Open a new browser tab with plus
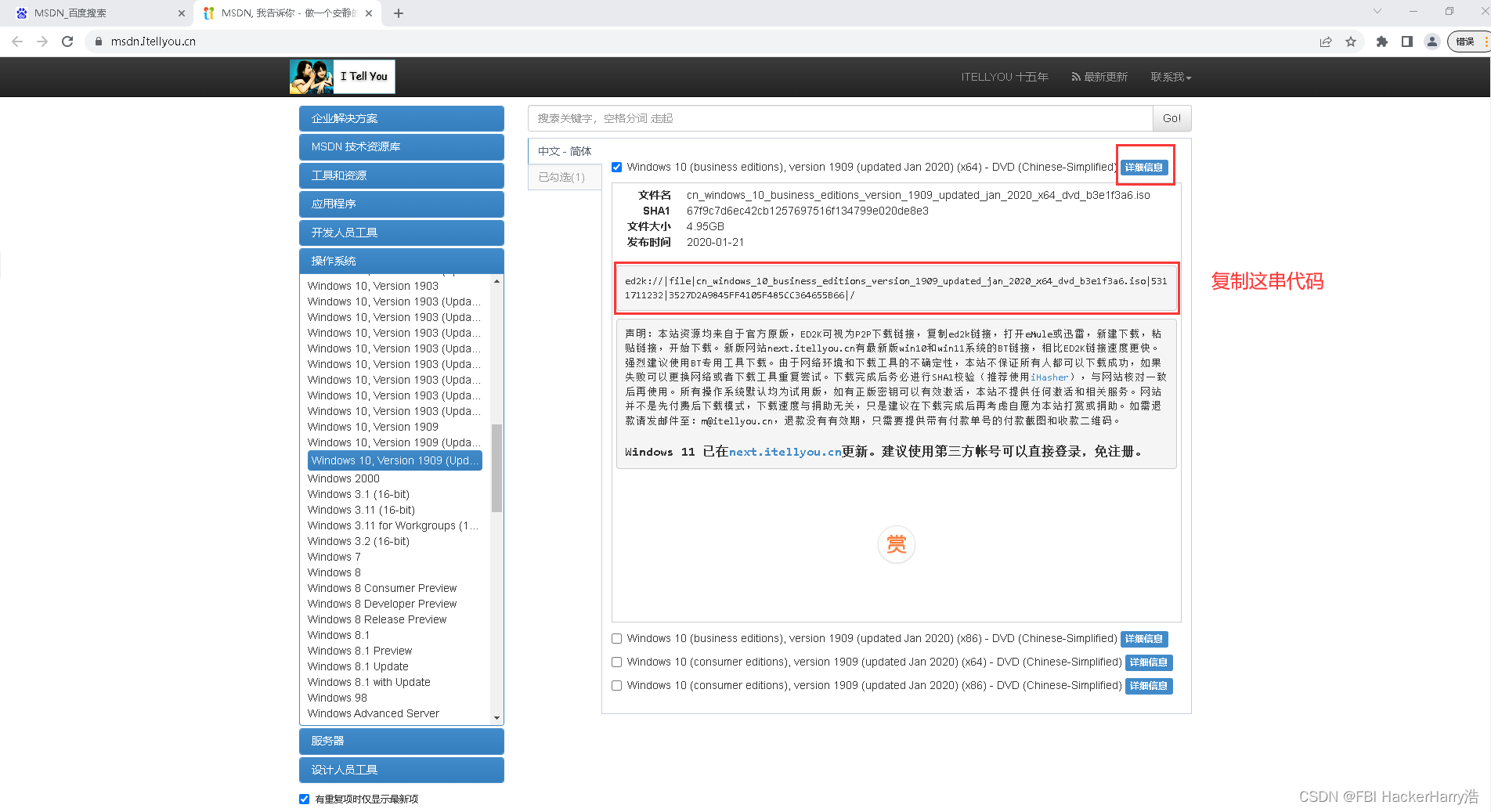Image resolution: width=1491 pixels, height=812 pixels. pos(399,13)
